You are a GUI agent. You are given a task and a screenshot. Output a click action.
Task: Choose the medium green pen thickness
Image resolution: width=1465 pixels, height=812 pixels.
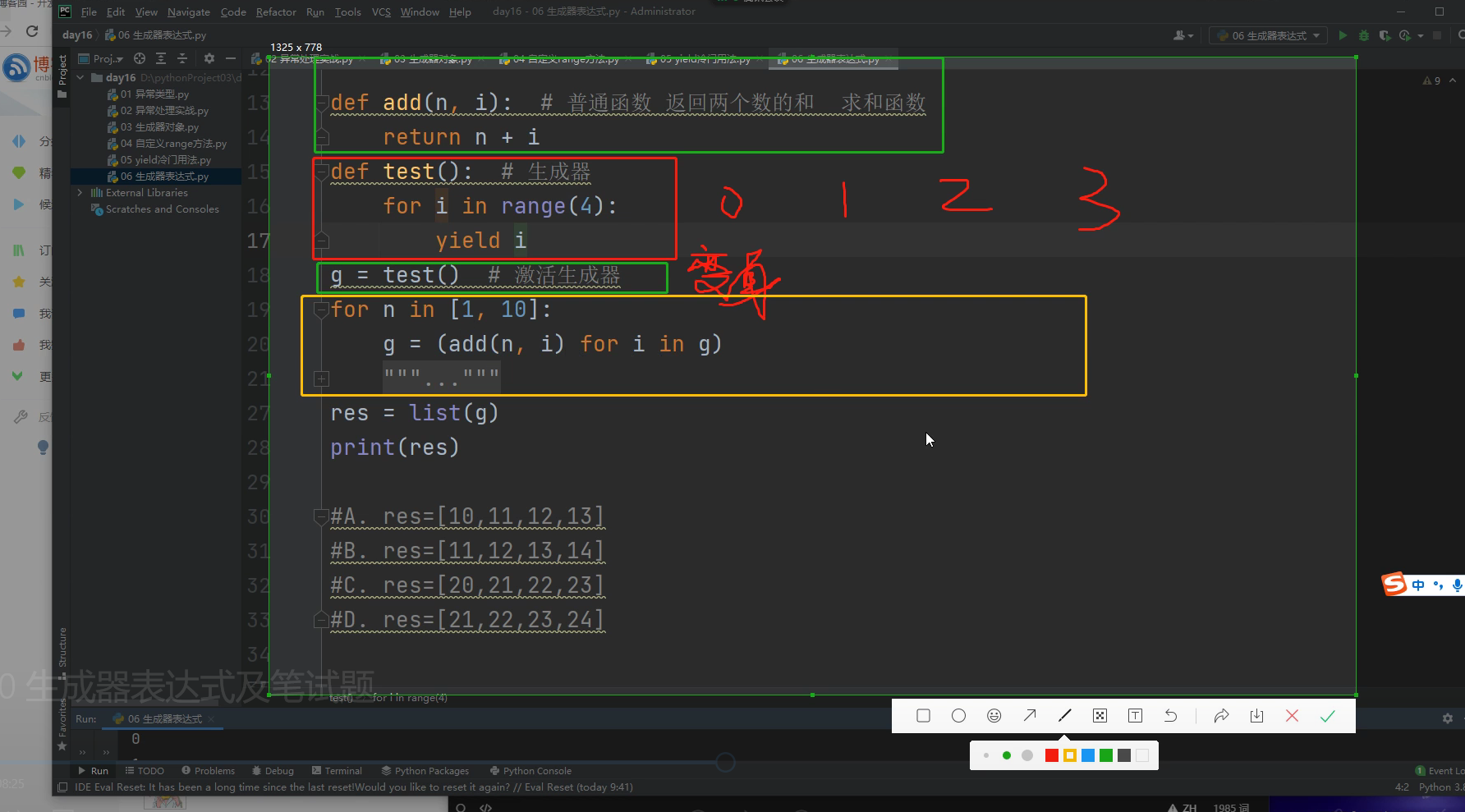click(x=1007, y=755)
